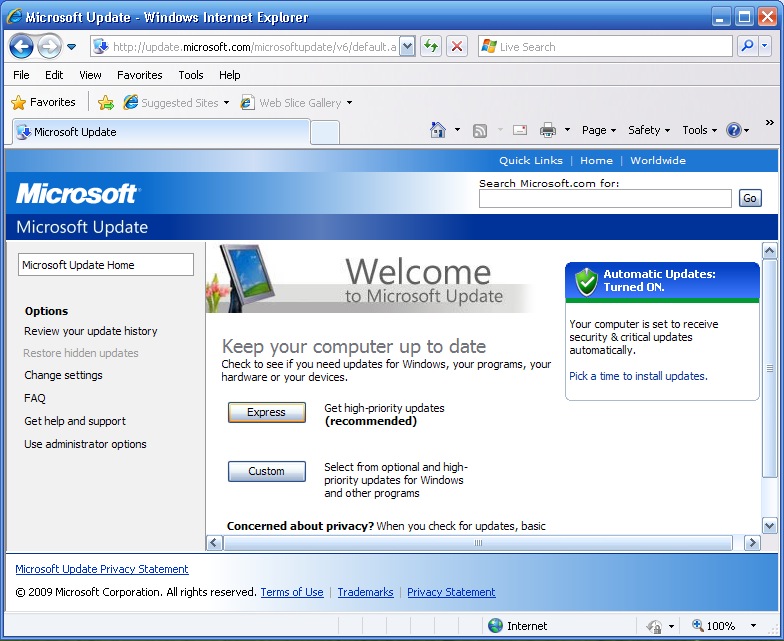Click Pick a time to install updates
The height and width of the screenshot is (641, 784).
click(638, 376)
